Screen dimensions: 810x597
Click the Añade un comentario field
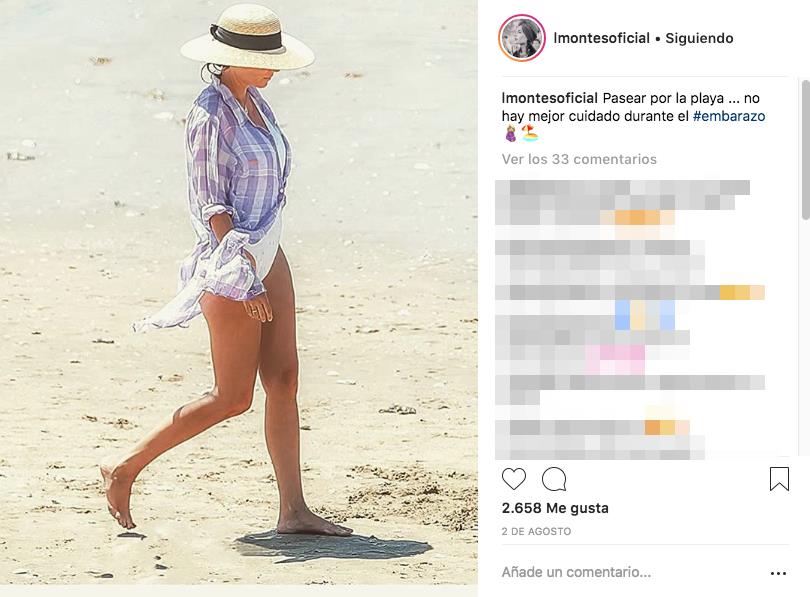[630, 572]
